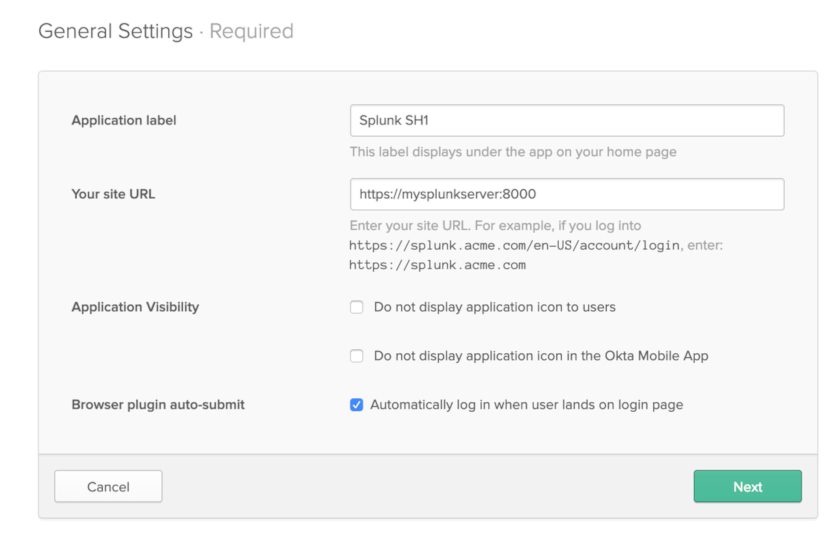Click the example text 'https://splunk.acme.com'
Viewport: 840px width, 535px height.
pyautogui.click(x=437, y=265)
